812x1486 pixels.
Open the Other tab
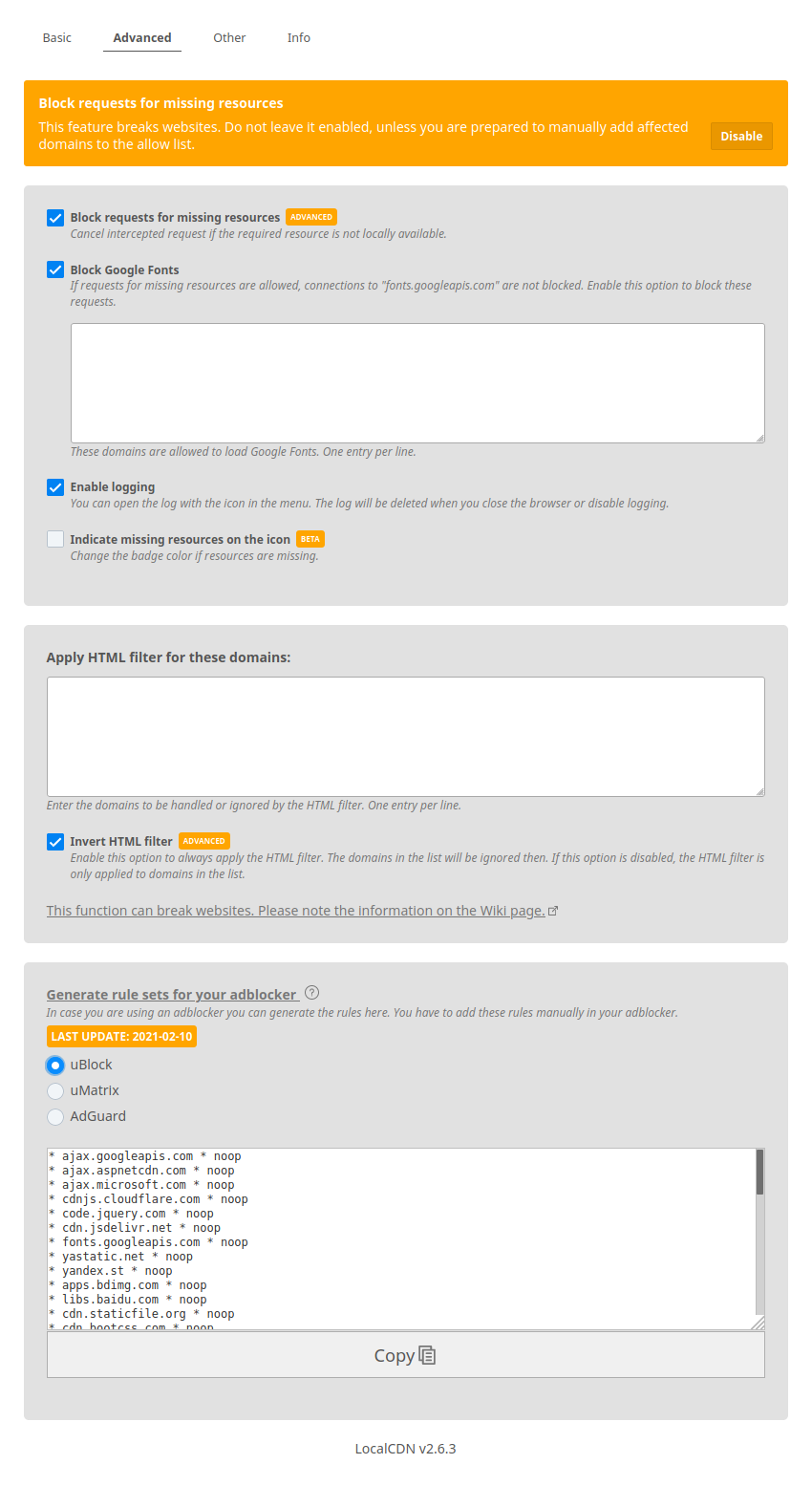pos(229,38)
